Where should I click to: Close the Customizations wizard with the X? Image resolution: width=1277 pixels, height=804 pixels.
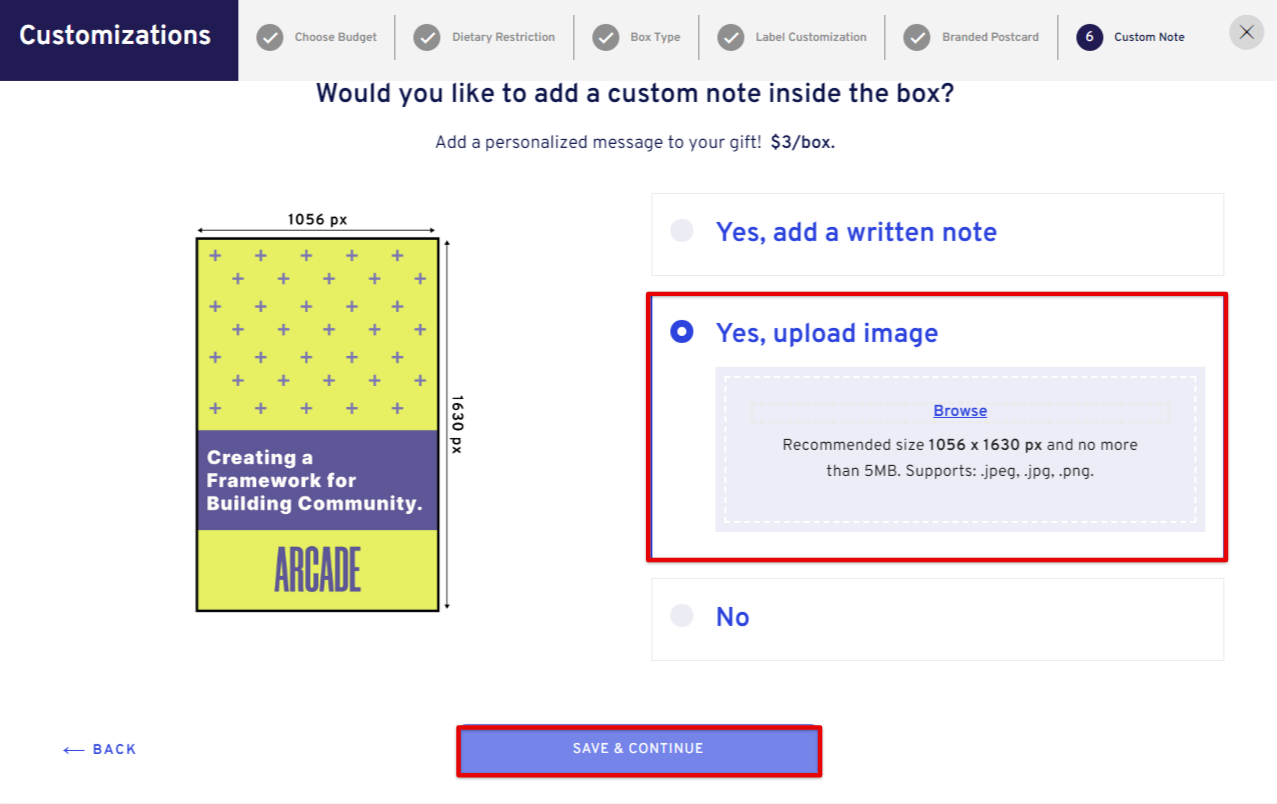coord(1246,32)
